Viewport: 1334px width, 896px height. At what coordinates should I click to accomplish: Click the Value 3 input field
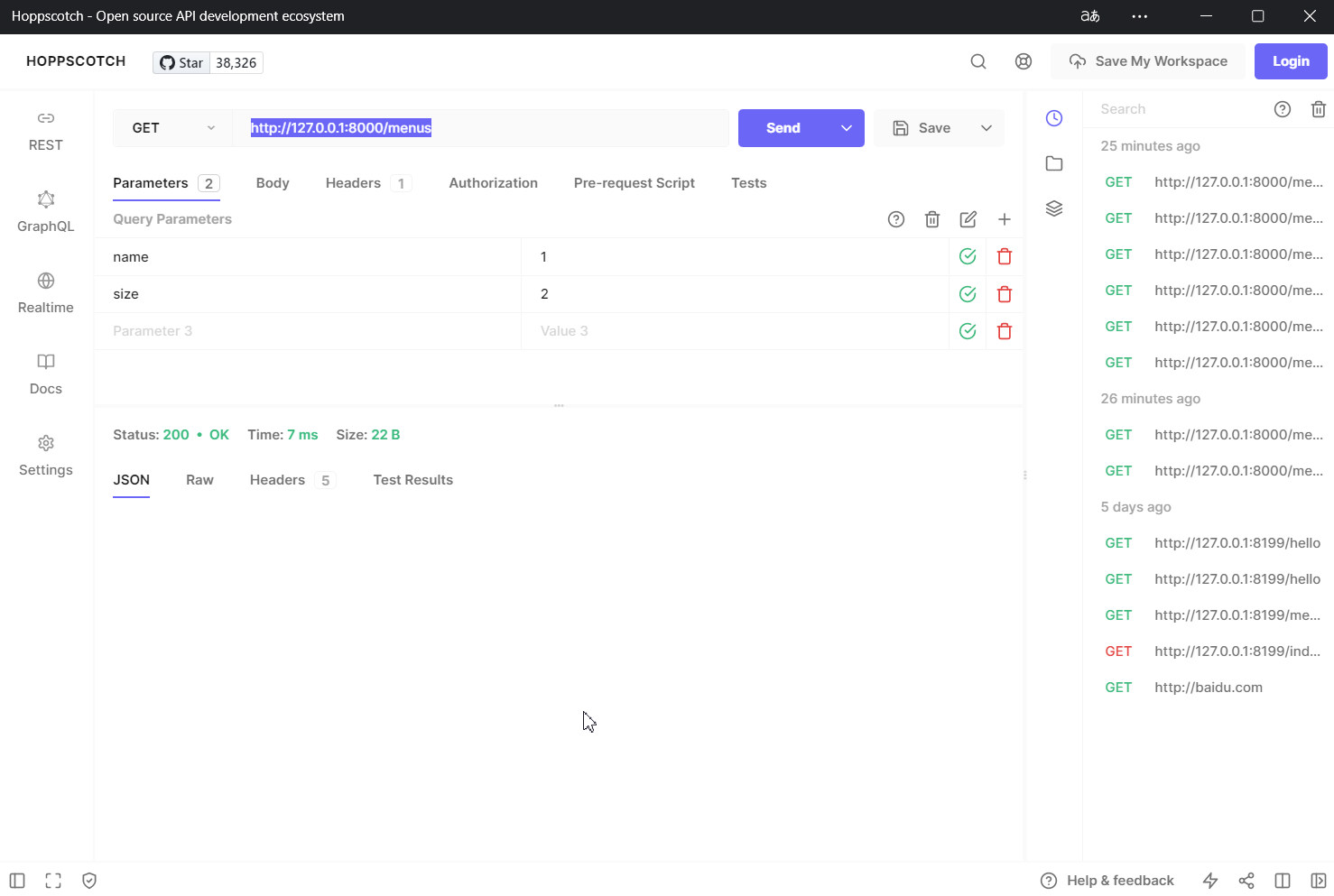pyautogui.click(x=735, y=331)
